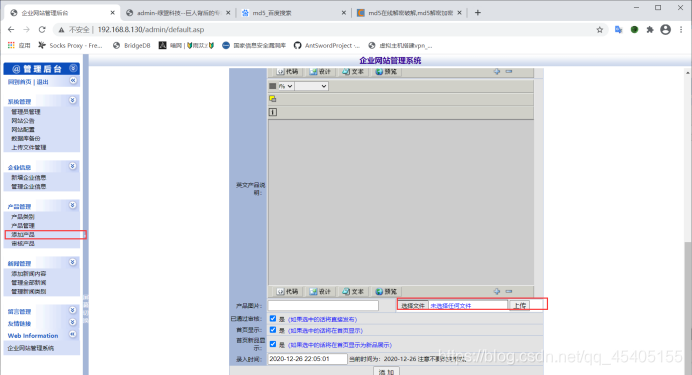Viewport: 692px width, 375px height.
Task: Open 产品类别 in sidebar
Action: point(23,217)
